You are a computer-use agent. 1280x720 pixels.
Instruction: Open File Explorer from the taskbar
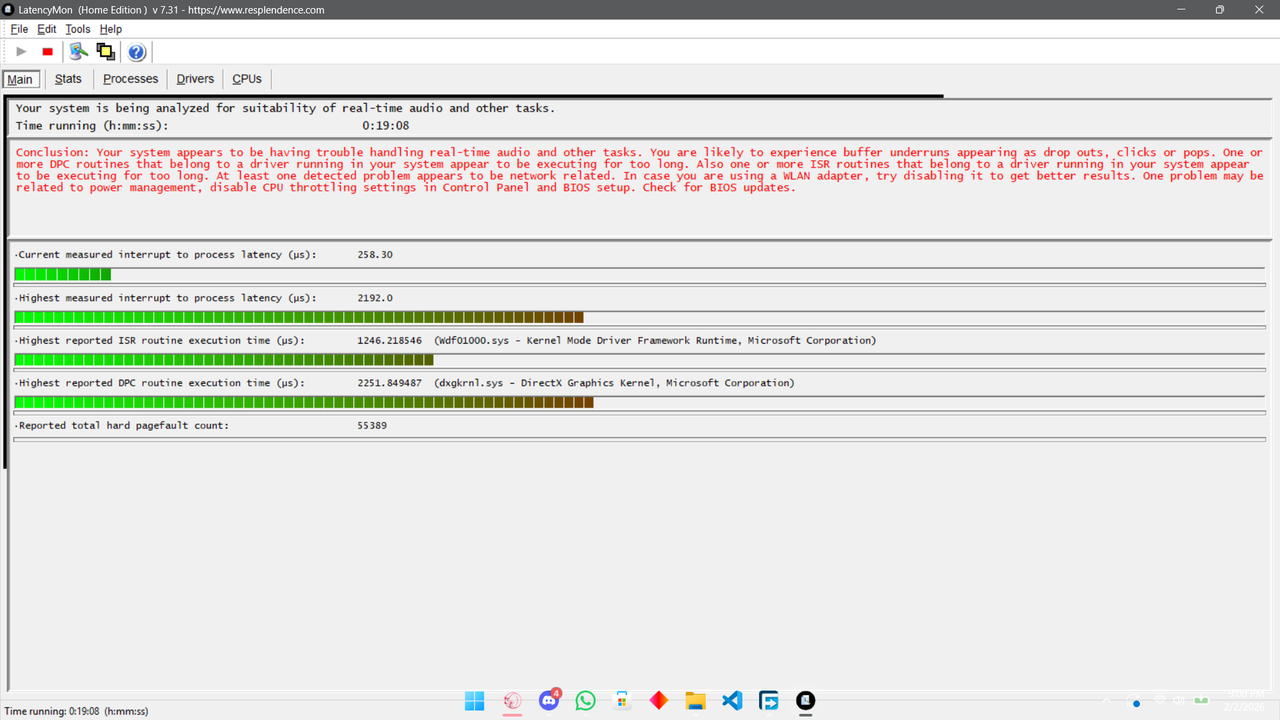[695, 701]
